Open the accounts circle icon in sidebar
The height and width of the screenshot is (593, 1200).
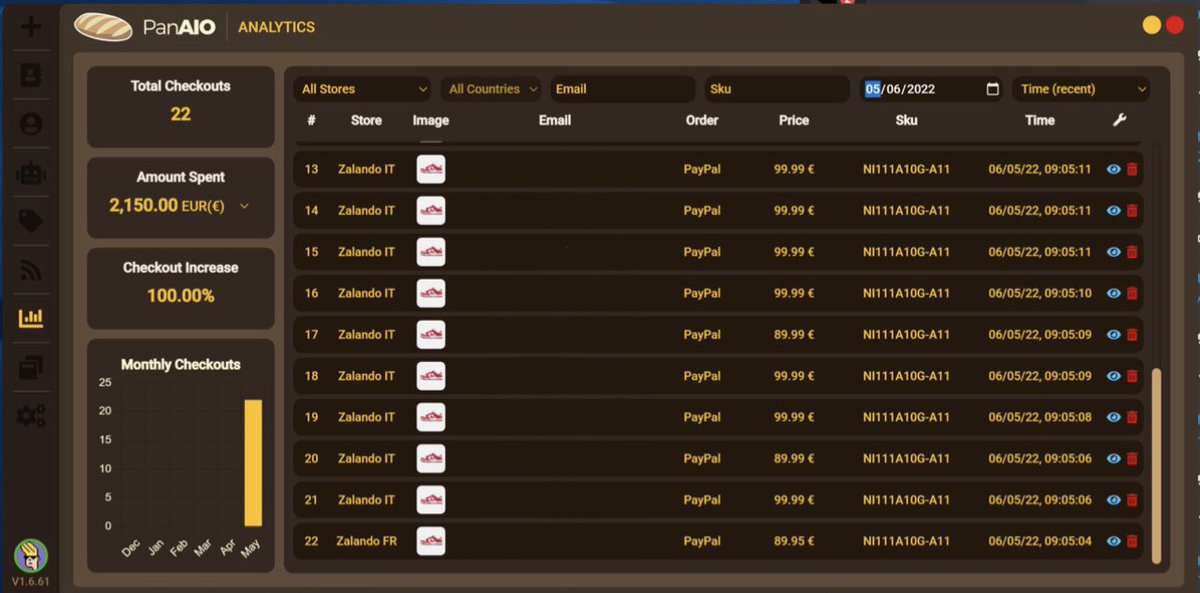(x=31, y=124)
